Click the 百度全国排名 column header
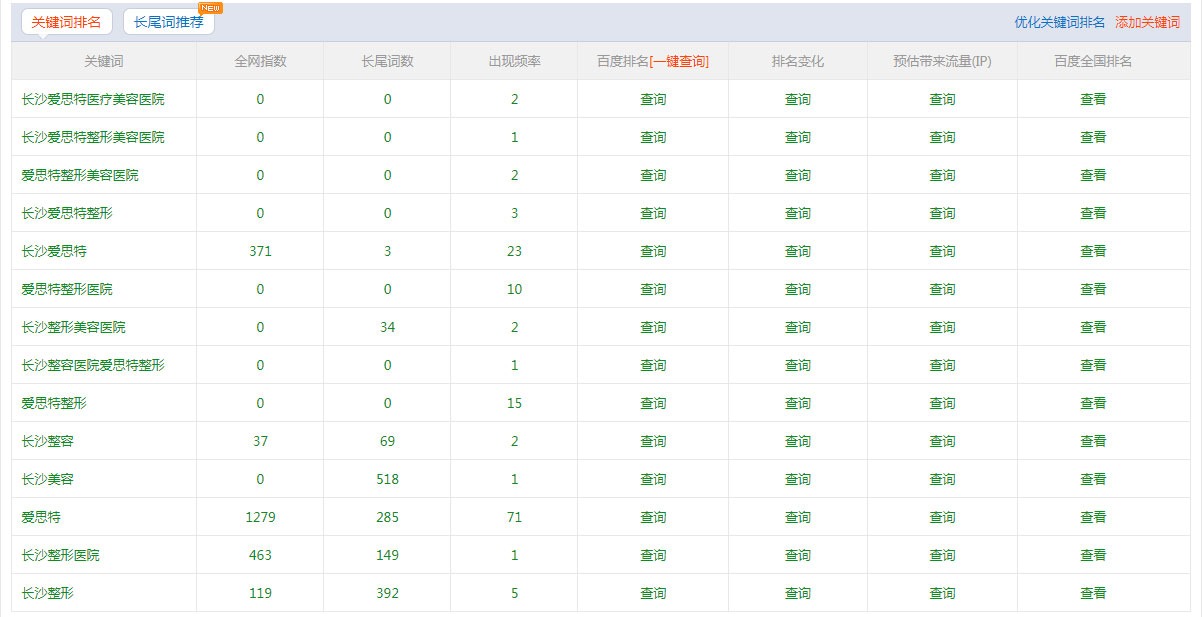Viewport: 1202px width, 617px height. [x=1093, y=61]
